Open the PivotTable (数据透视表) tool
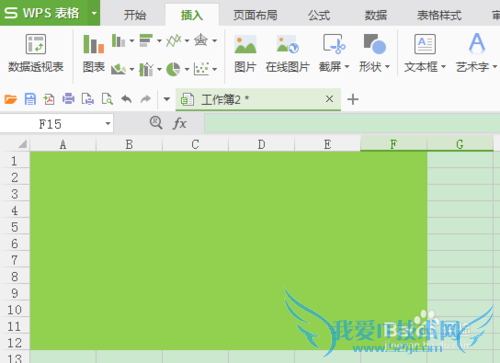Viewport: 500px width, 363px height. click(36, 53)
